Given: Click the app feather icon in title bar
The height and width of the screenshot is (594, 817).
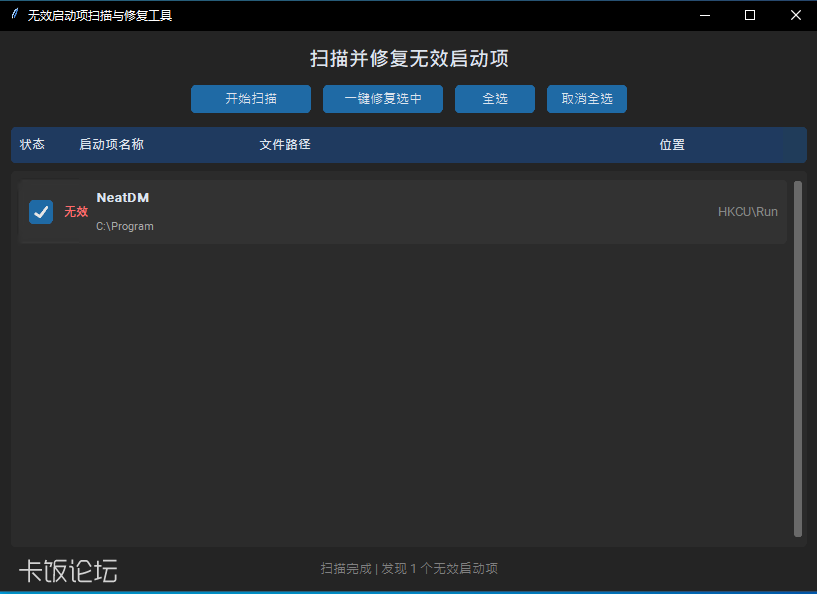Looking at the screenshot, I should (15, 14).
